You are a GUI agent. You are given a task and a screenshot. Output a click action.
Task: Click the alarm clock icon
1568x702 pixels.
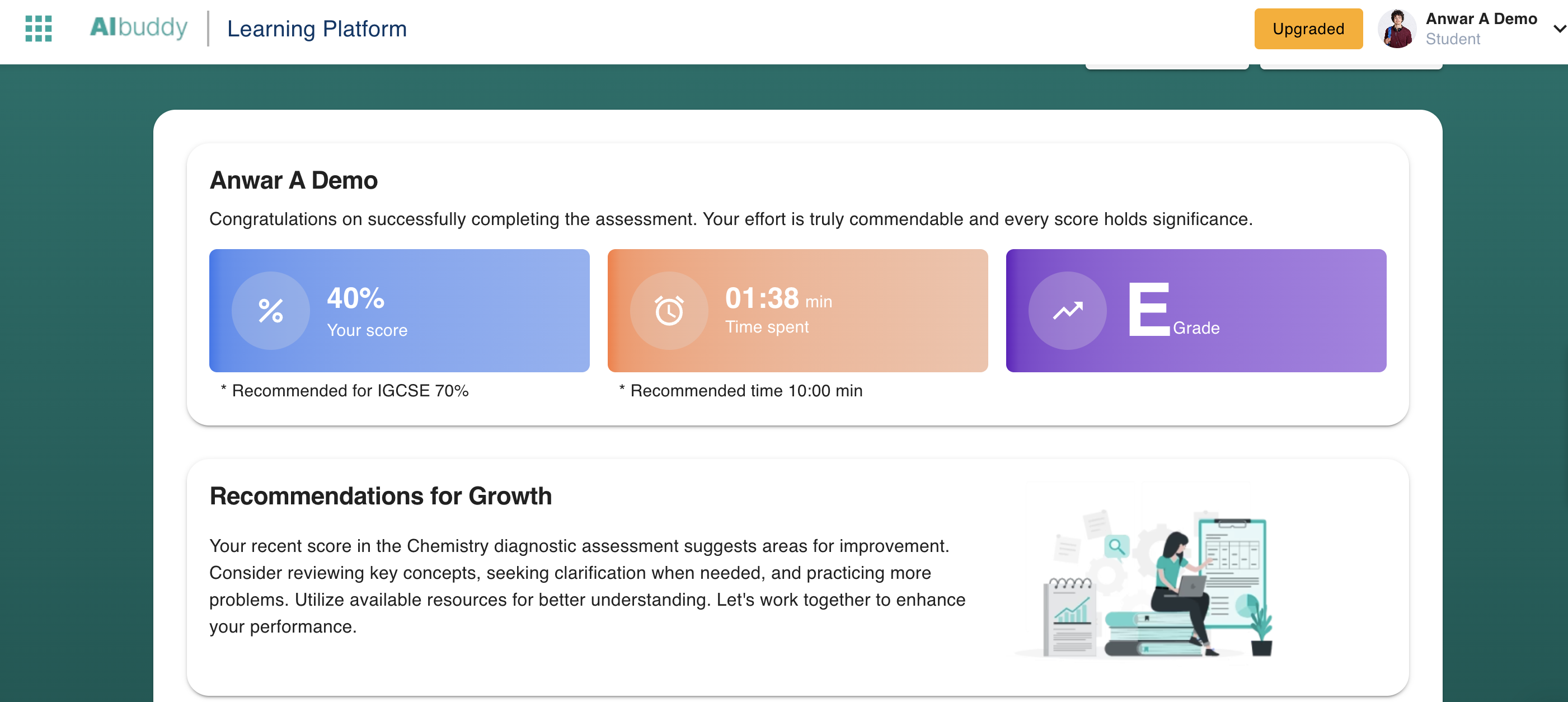669,311
